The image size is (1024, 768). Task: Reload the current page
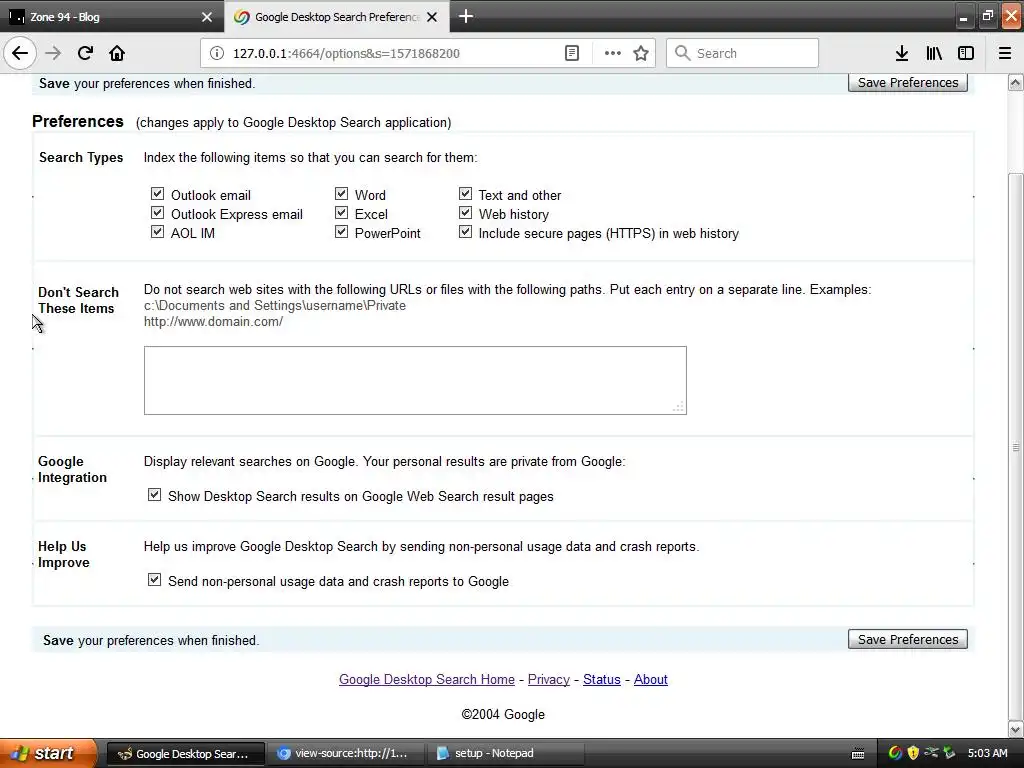[x=85, y=53]
